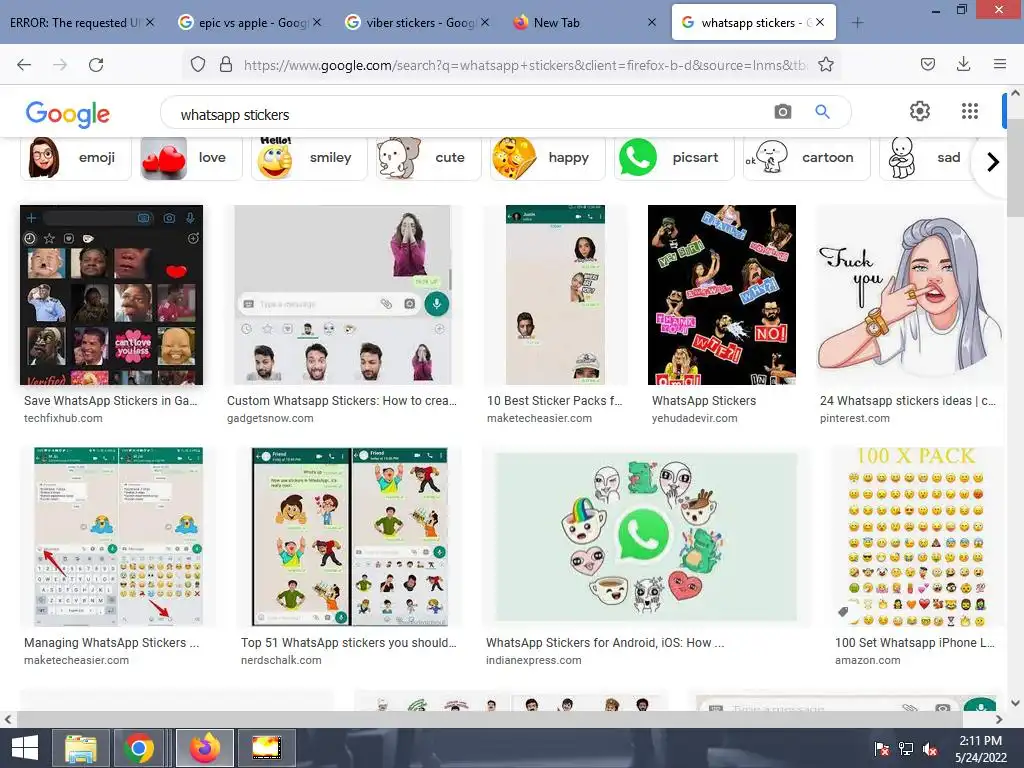The width and height of the screenshot is (1024, 768).
Task: Open the techfixhub.com dark sticker grid thumbnail
Action: pos(112,295)
